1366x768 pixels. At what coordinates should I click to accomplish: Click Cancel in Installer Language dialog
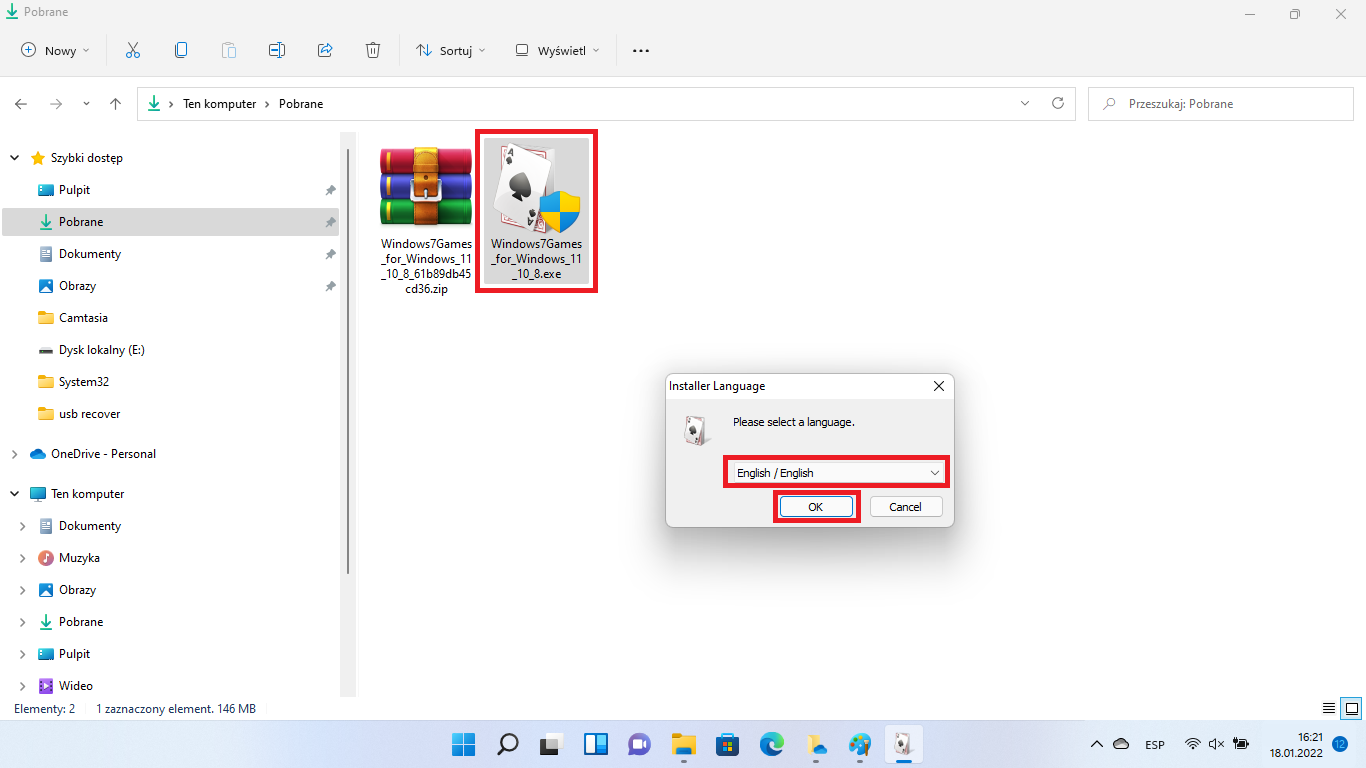tap(905, 507)
